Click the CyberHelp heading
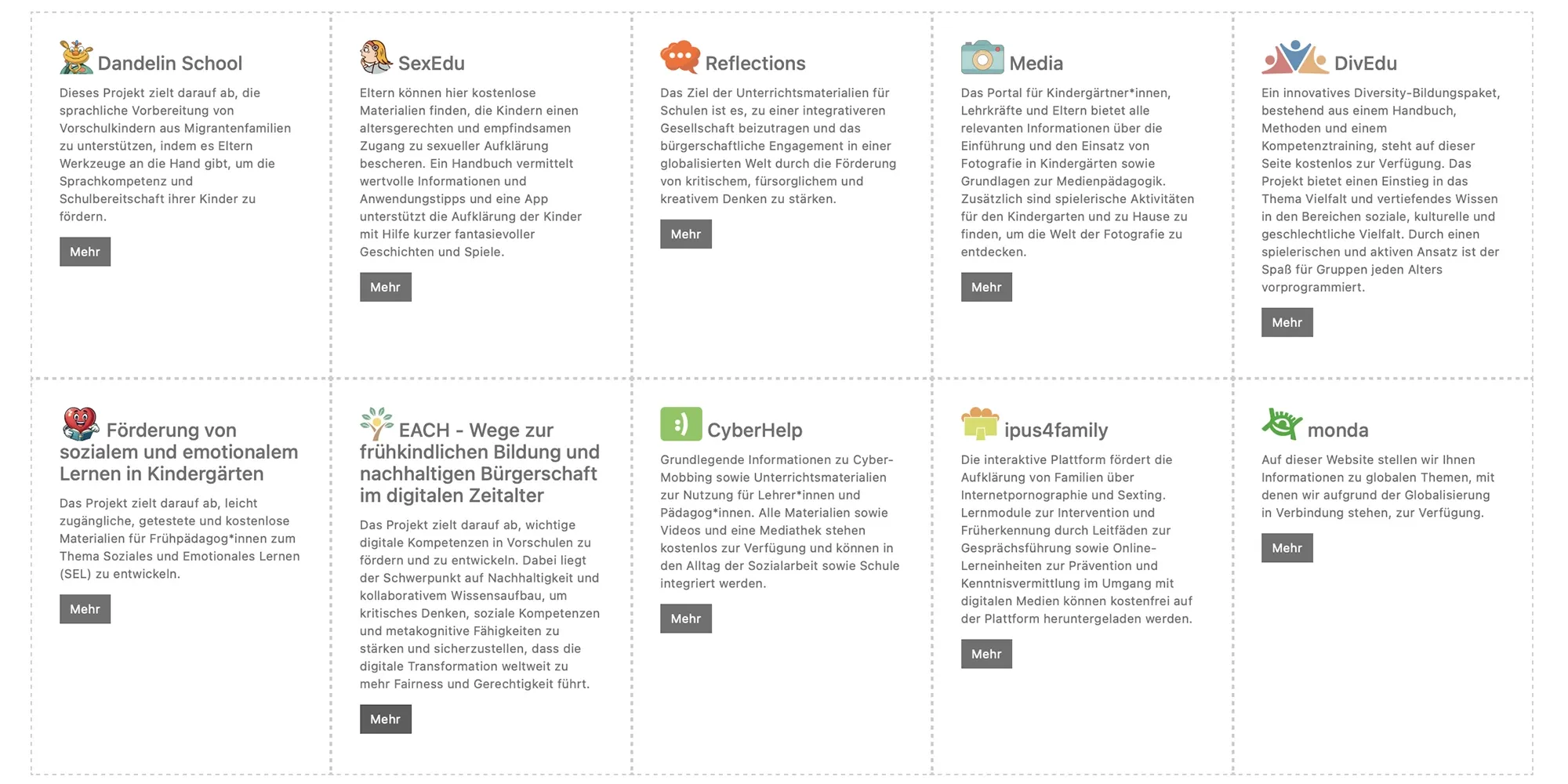This screenshot has height=784, width=1568. [754, 430]
